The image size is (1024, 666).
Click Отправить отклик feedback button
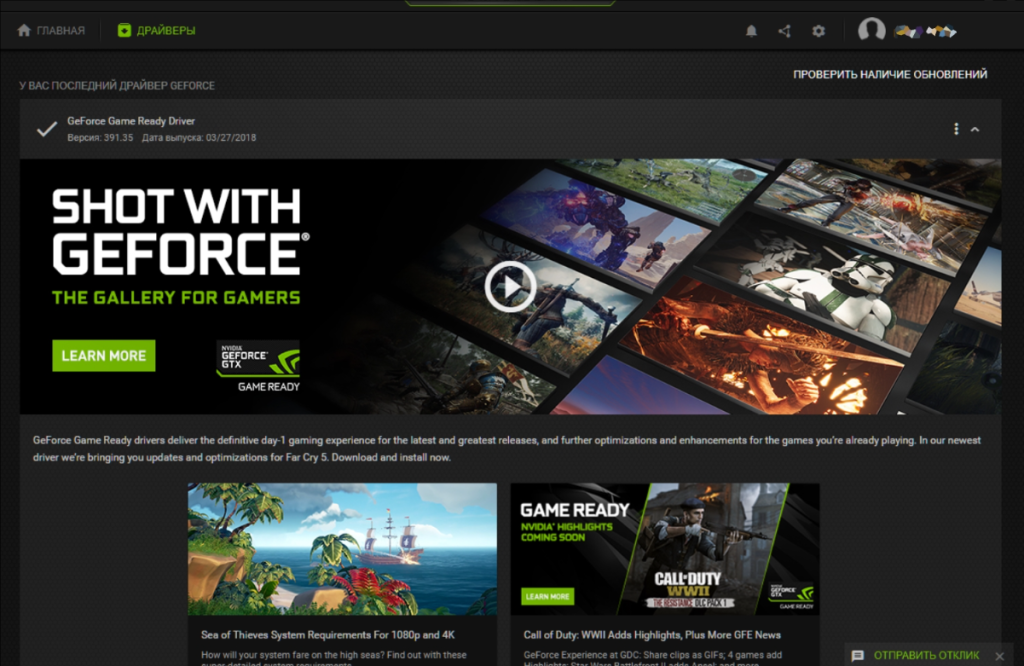pos(926,655)
